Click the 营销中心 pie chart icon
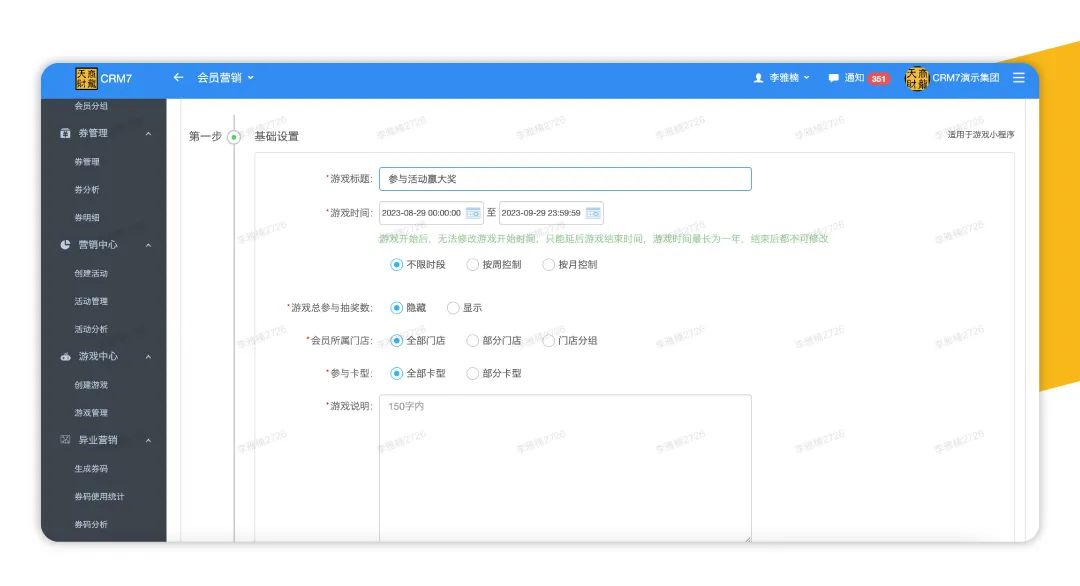Image resolution: width=1080 pixels, height=586 pixels. [65, 244]
